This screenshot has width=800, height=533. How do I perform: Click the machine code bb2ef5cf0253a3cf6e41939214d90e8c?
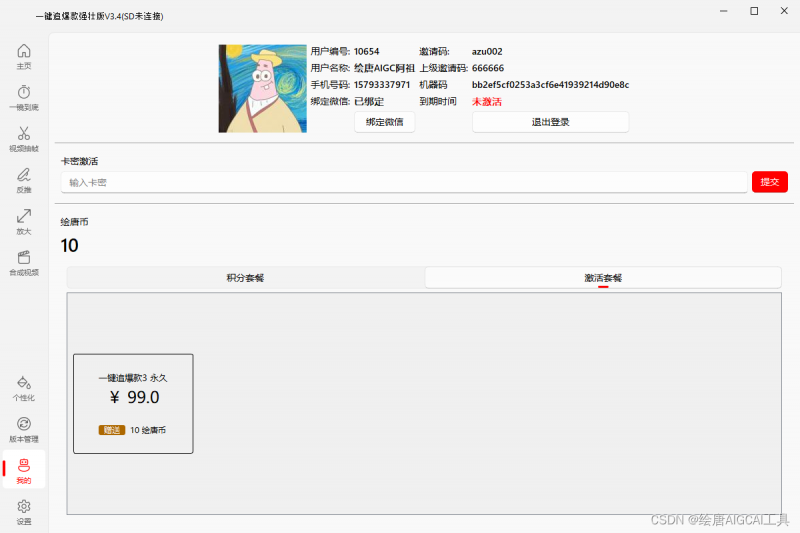[x=551, y=85]
